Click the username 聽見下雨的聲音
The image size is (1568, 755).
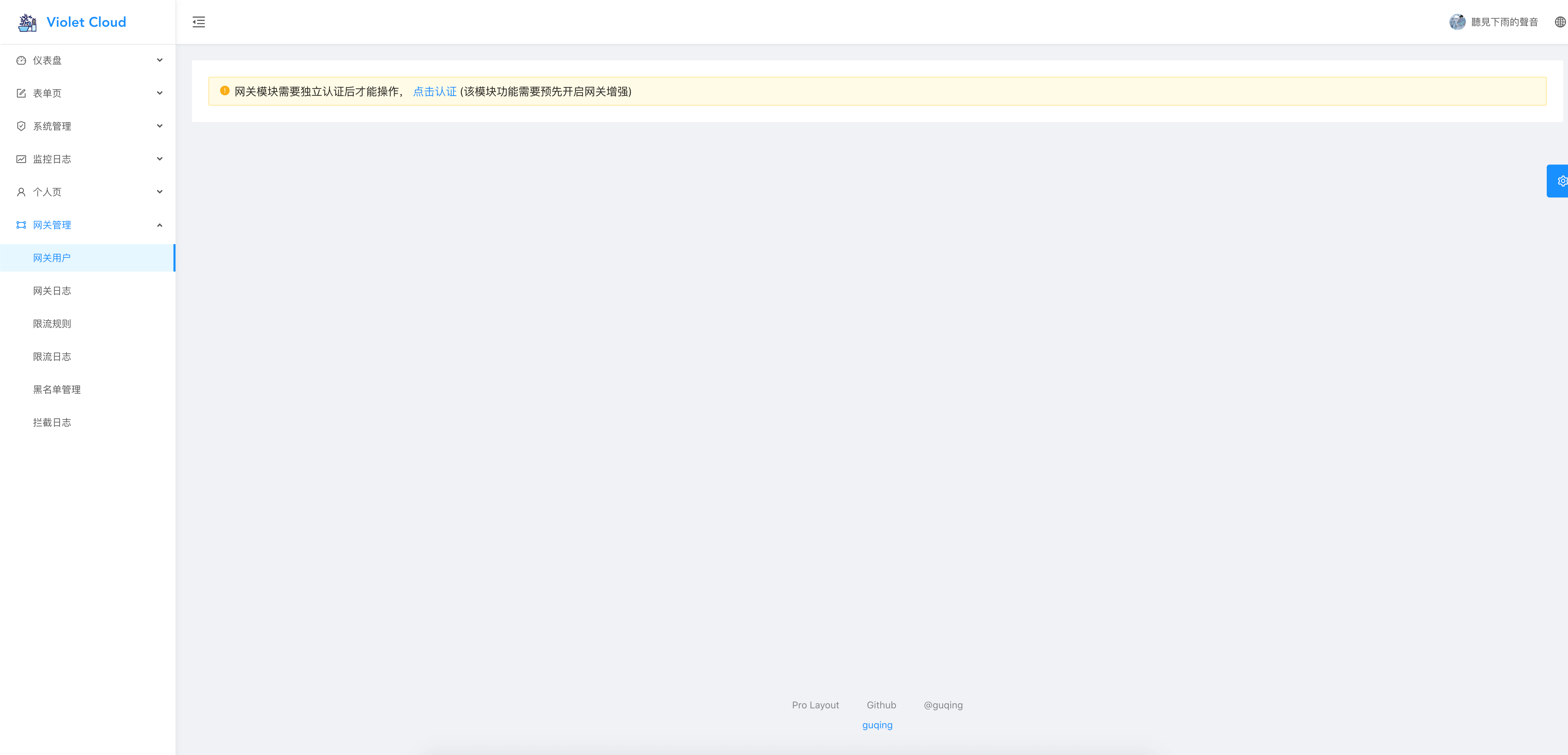(x=1504, y=23)
